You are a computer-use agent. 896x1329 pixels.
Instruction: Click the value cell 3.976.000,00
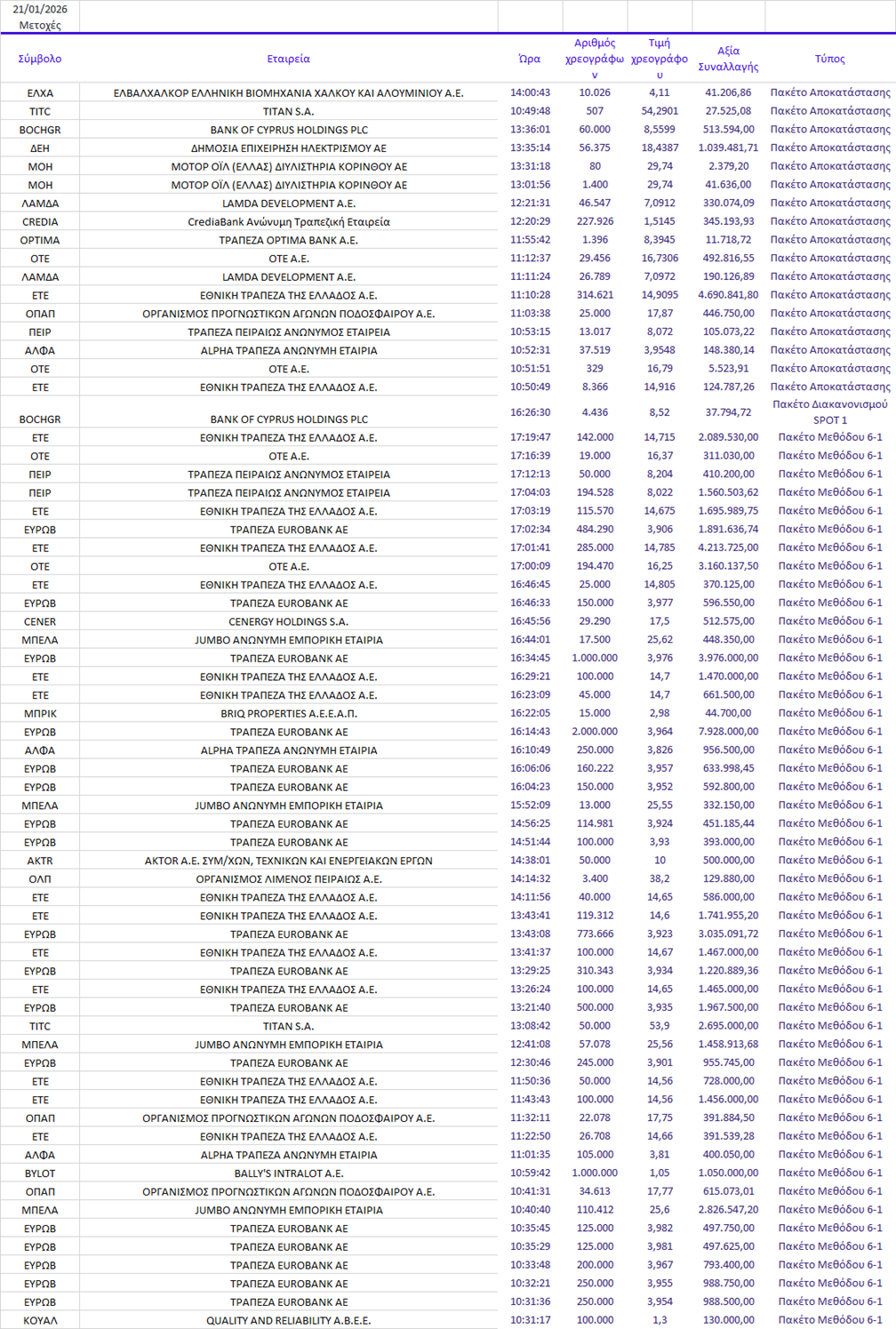[x=728, y=658]
